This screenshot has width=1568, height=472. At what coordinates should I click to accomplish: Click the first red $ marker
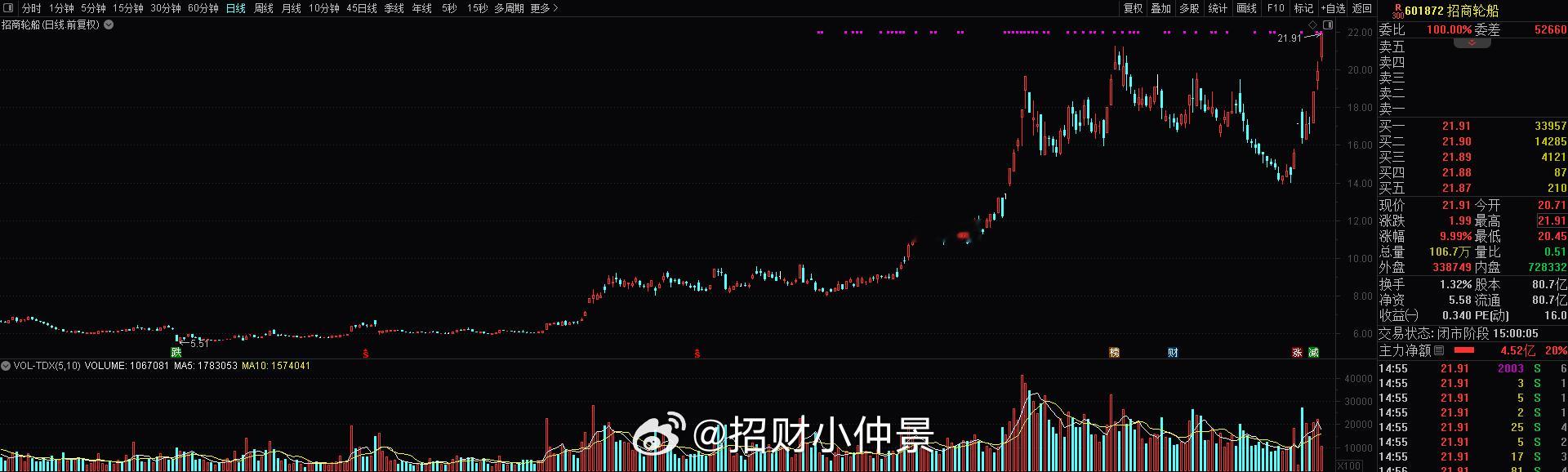[366, 354]
